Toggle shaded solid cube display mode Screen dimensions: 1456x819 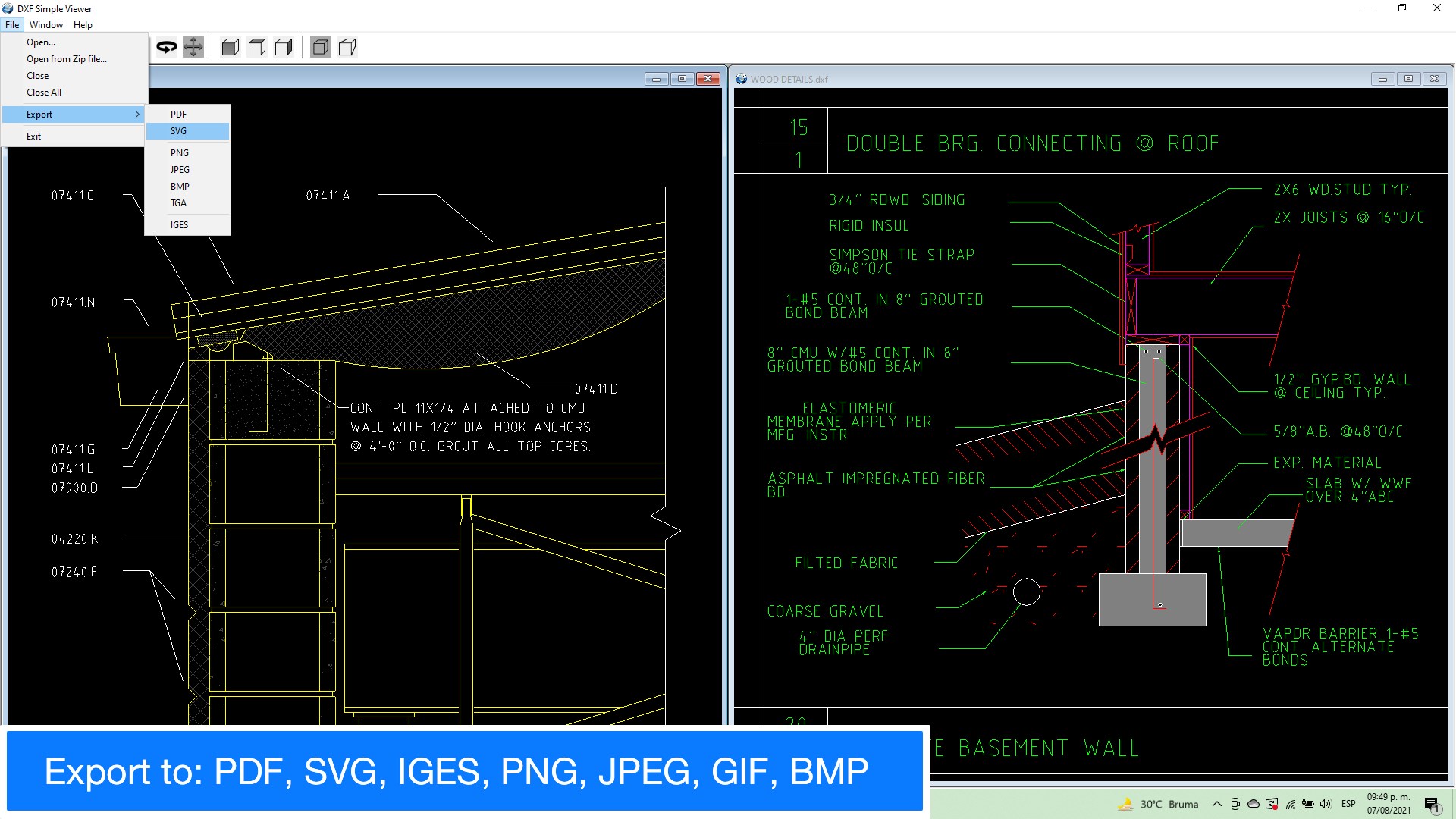321,48
